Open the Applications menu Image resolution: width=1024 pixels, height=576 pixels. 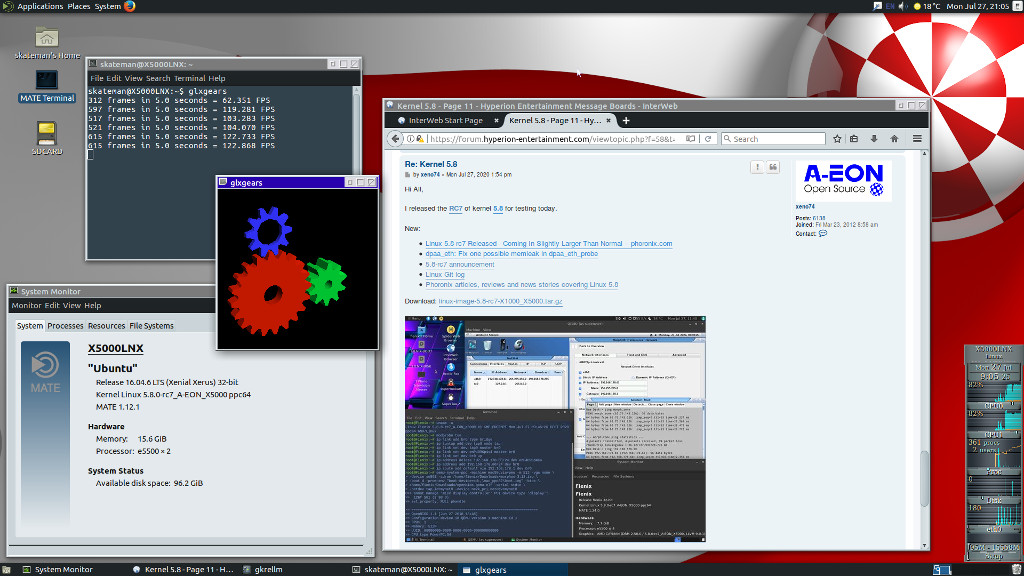[x=40, y=6]
